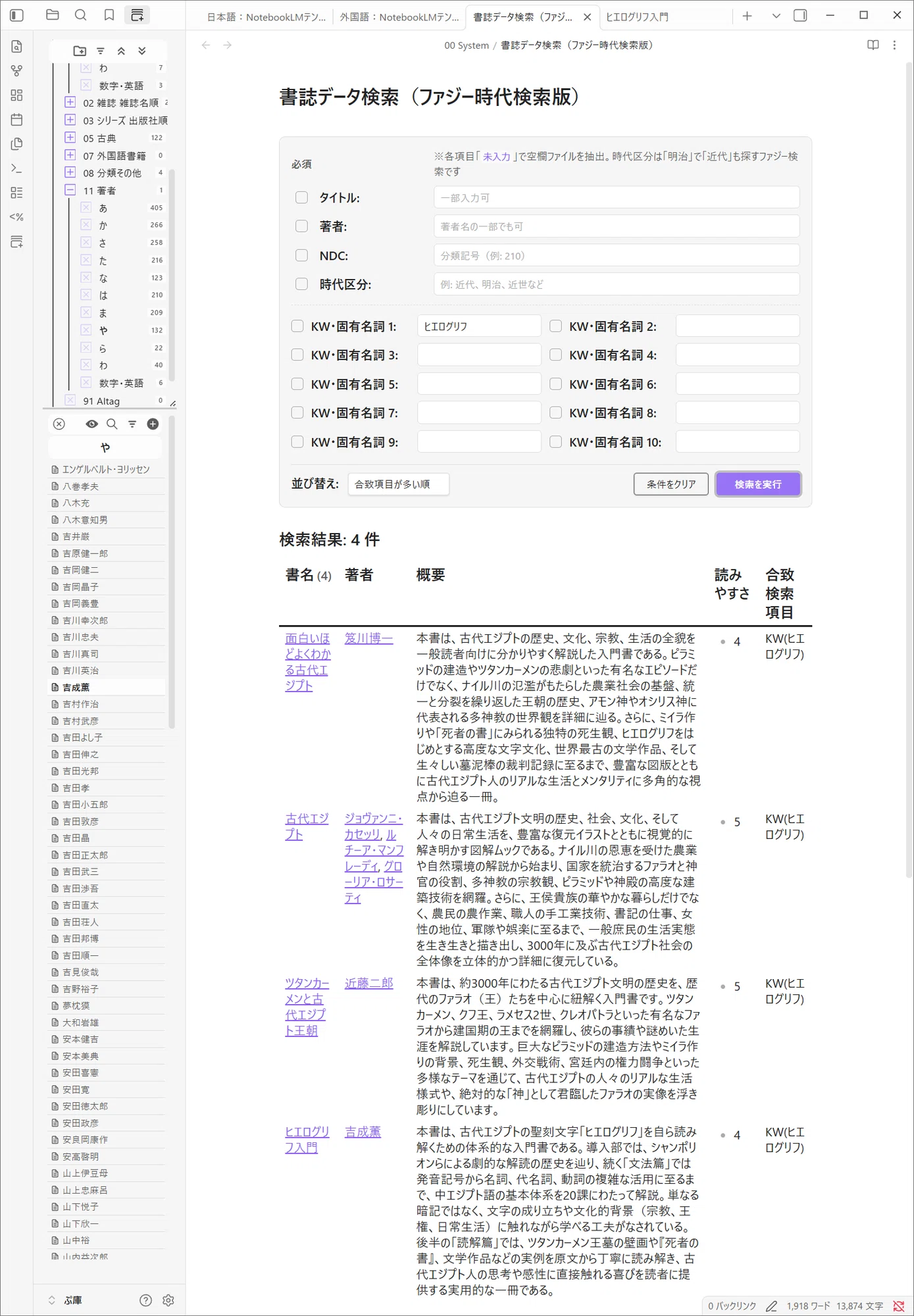Click the 未入力 link in the note
The height and width of the screenshot is (1316, 914).
pyautogui.click(x=497, y=157)
